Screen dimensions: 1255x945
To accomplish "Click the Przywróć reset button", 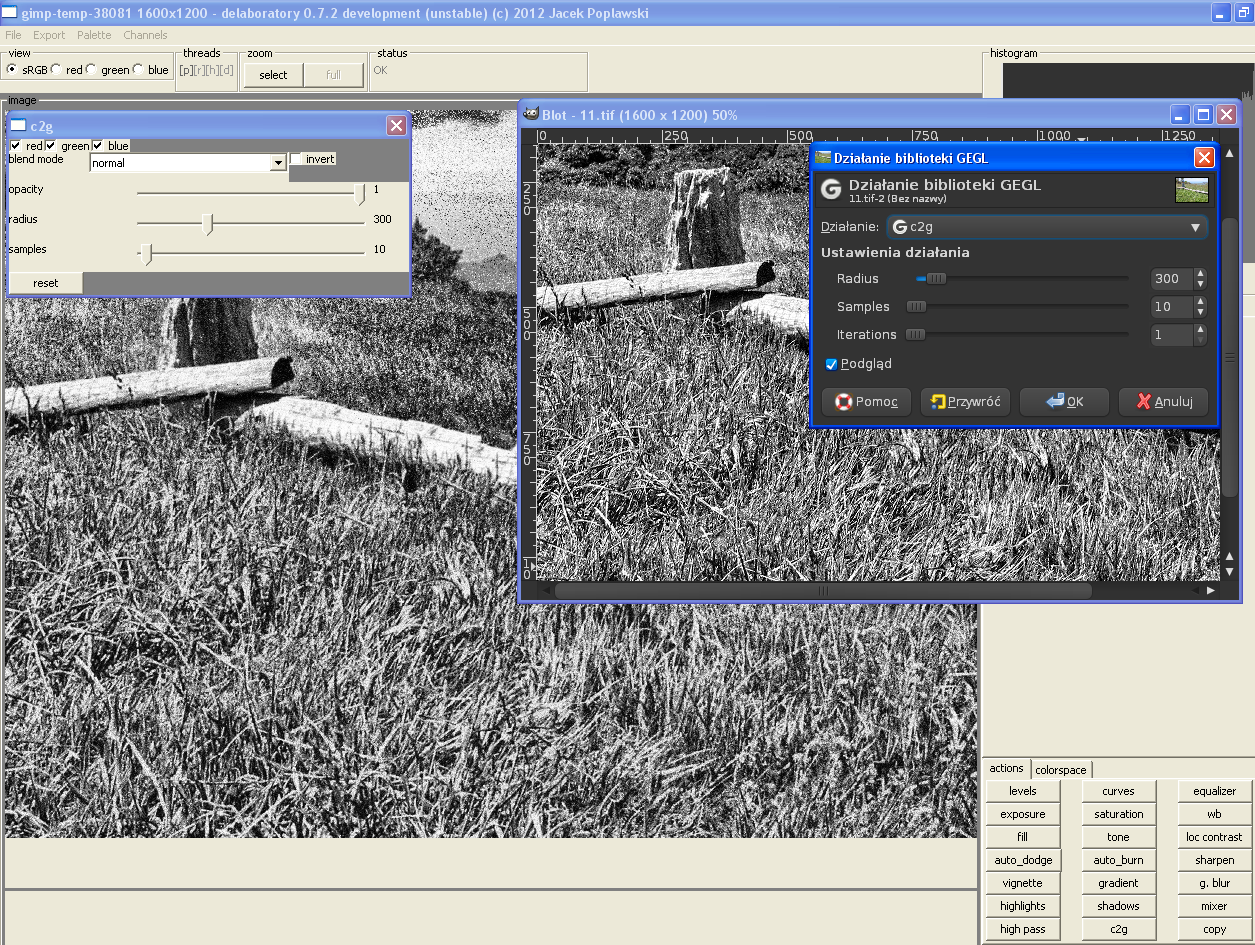I will click(965, 402).
